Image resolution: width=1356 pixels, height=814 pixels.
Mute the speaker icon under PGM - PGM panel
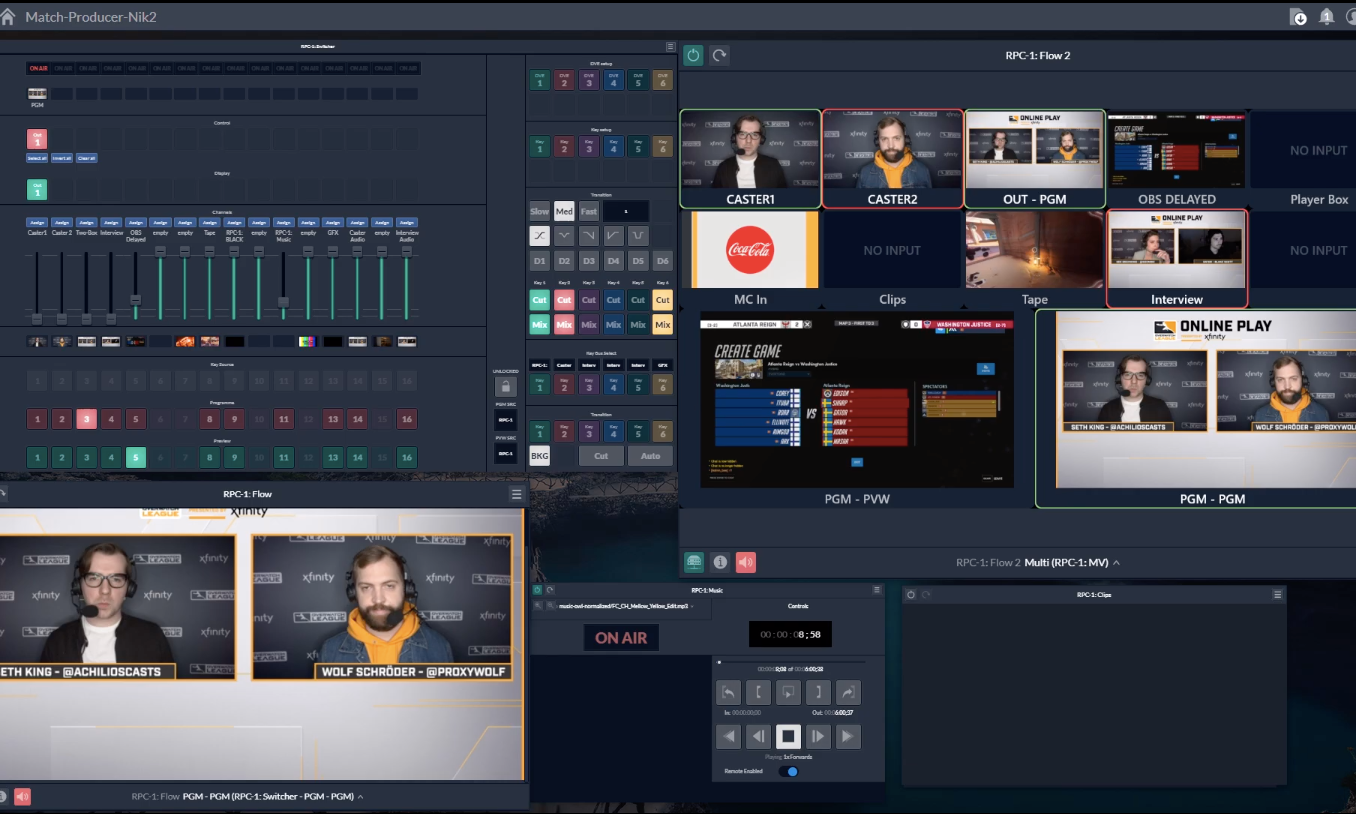click(20, 796)
